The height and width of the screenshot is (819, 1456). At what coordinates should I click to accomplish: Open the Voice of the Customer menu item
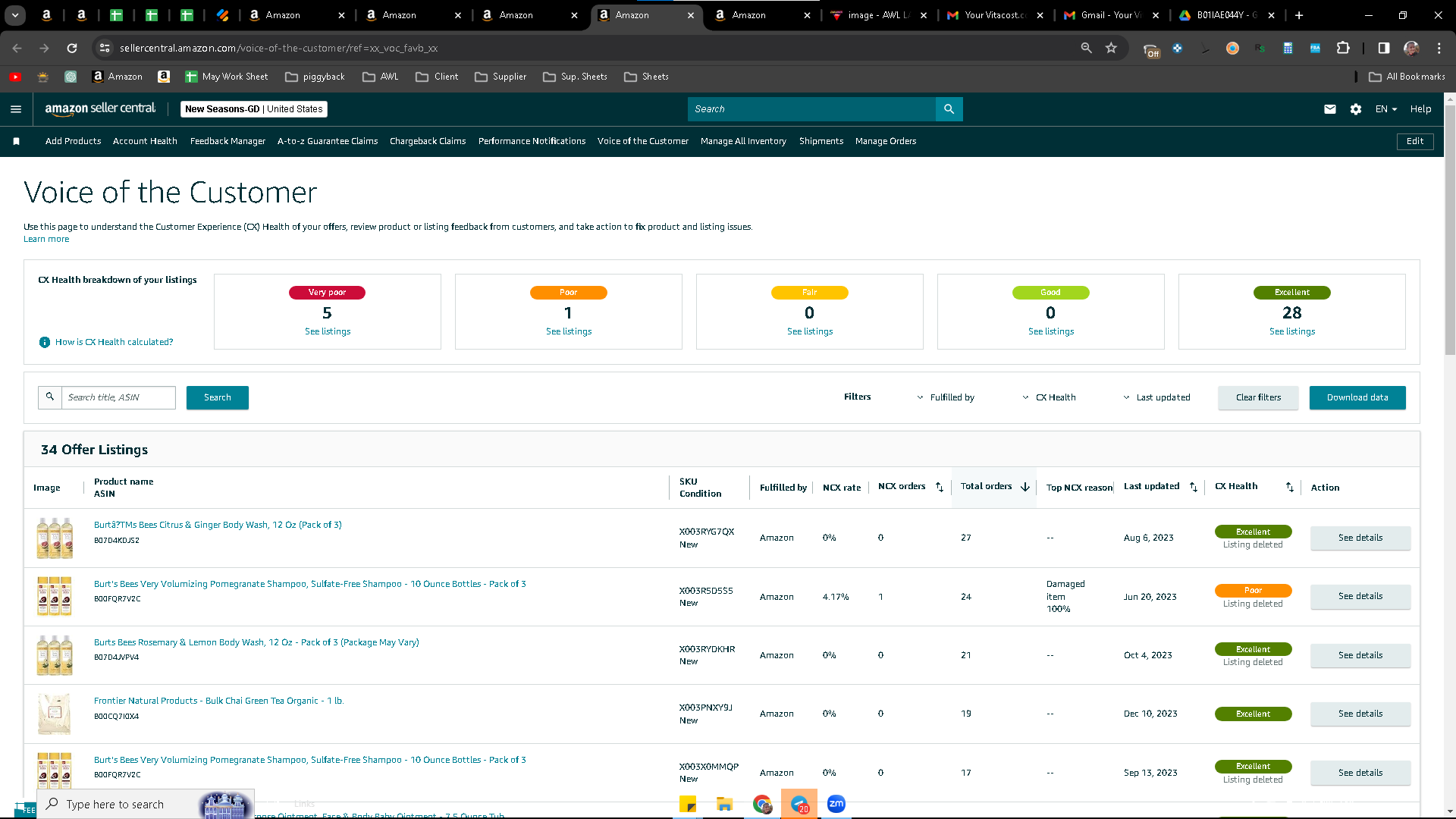643,141
